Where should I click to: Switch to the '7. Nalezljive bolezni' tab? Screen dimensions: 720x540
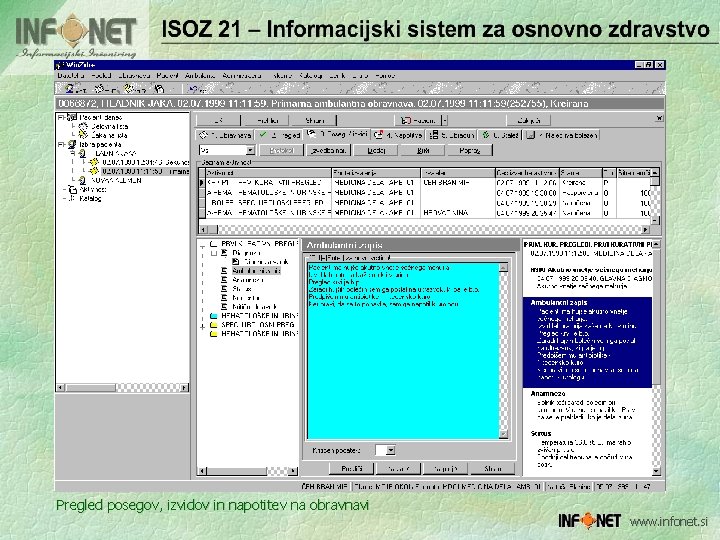[x=562, y=135]
